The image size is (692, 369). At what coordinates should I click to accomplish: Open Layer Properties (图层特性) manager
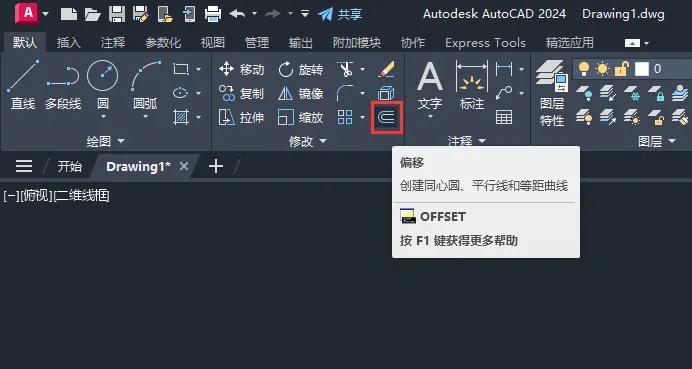pos(552,94)
